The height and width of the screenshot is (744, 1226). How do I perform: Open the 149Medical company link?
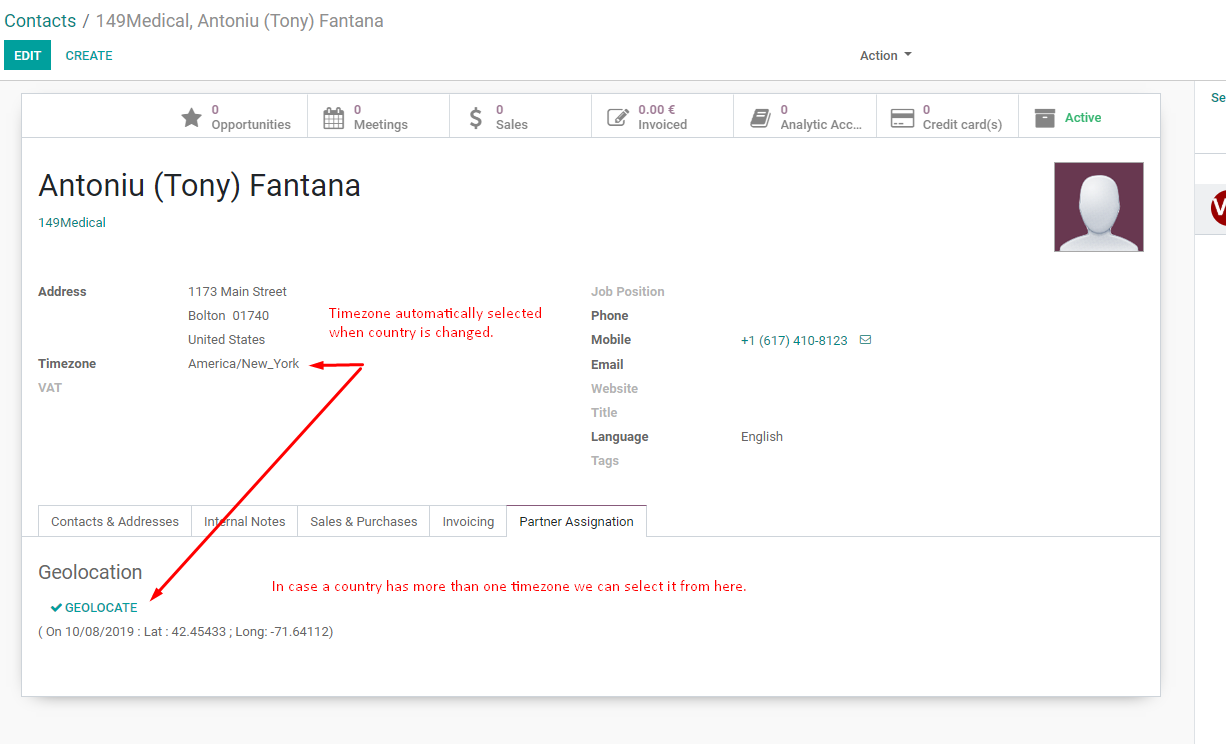pos(72,223)
